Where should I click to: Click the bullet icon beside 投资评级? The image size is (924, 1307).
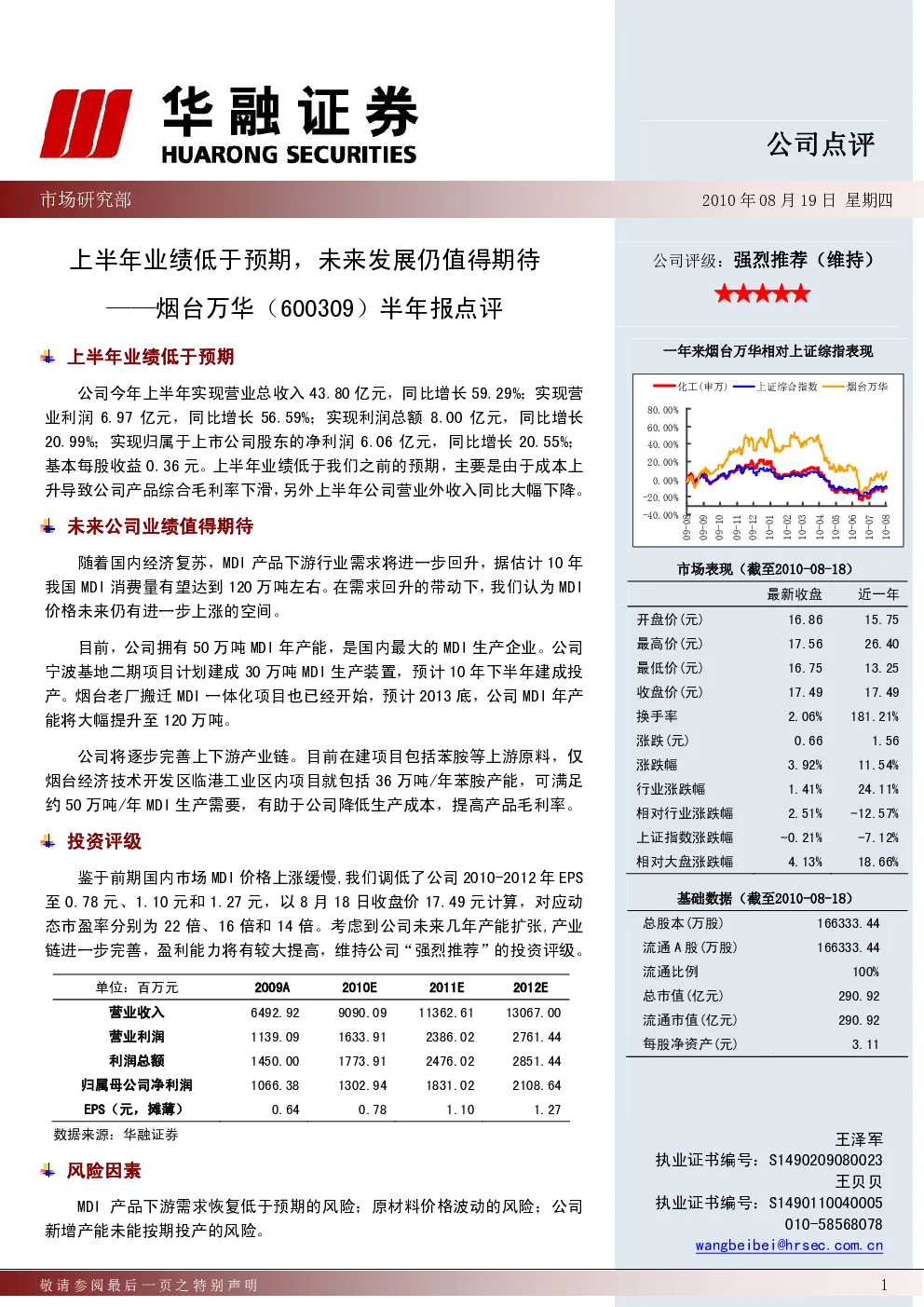point(48,841)
